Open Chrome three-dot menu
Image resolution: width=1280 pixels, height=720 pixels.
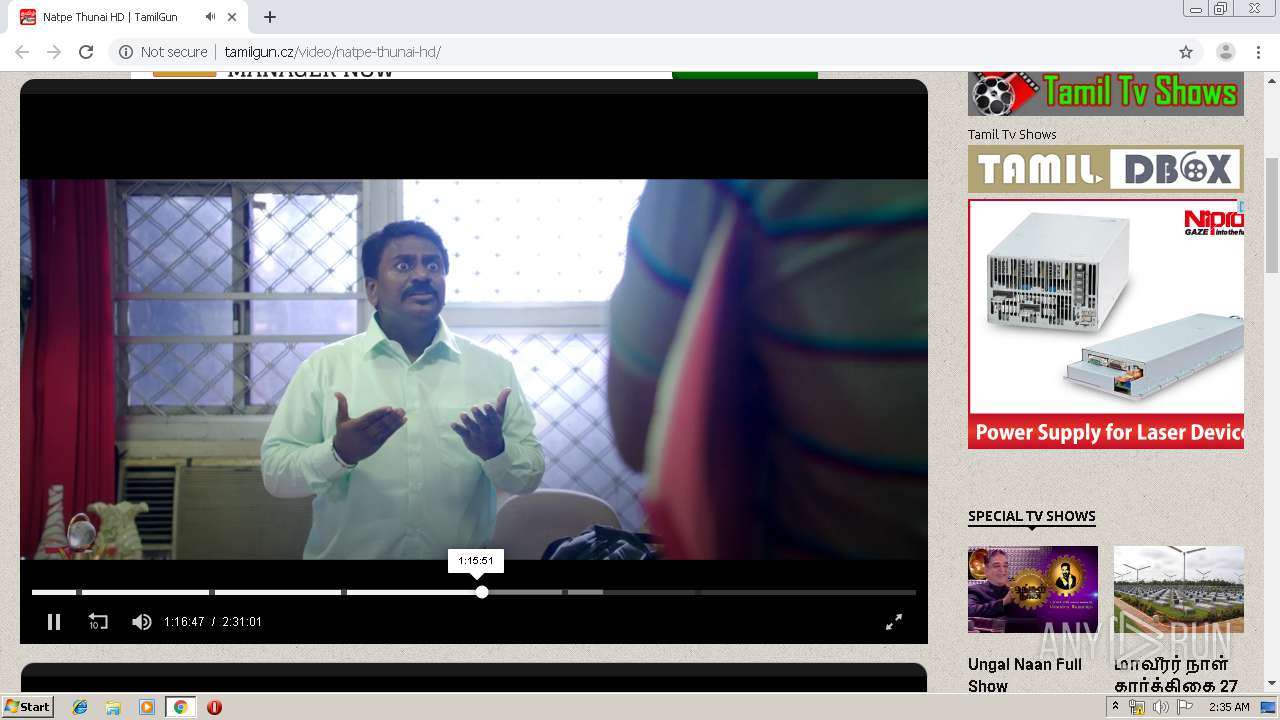(x=1258, y=52)
